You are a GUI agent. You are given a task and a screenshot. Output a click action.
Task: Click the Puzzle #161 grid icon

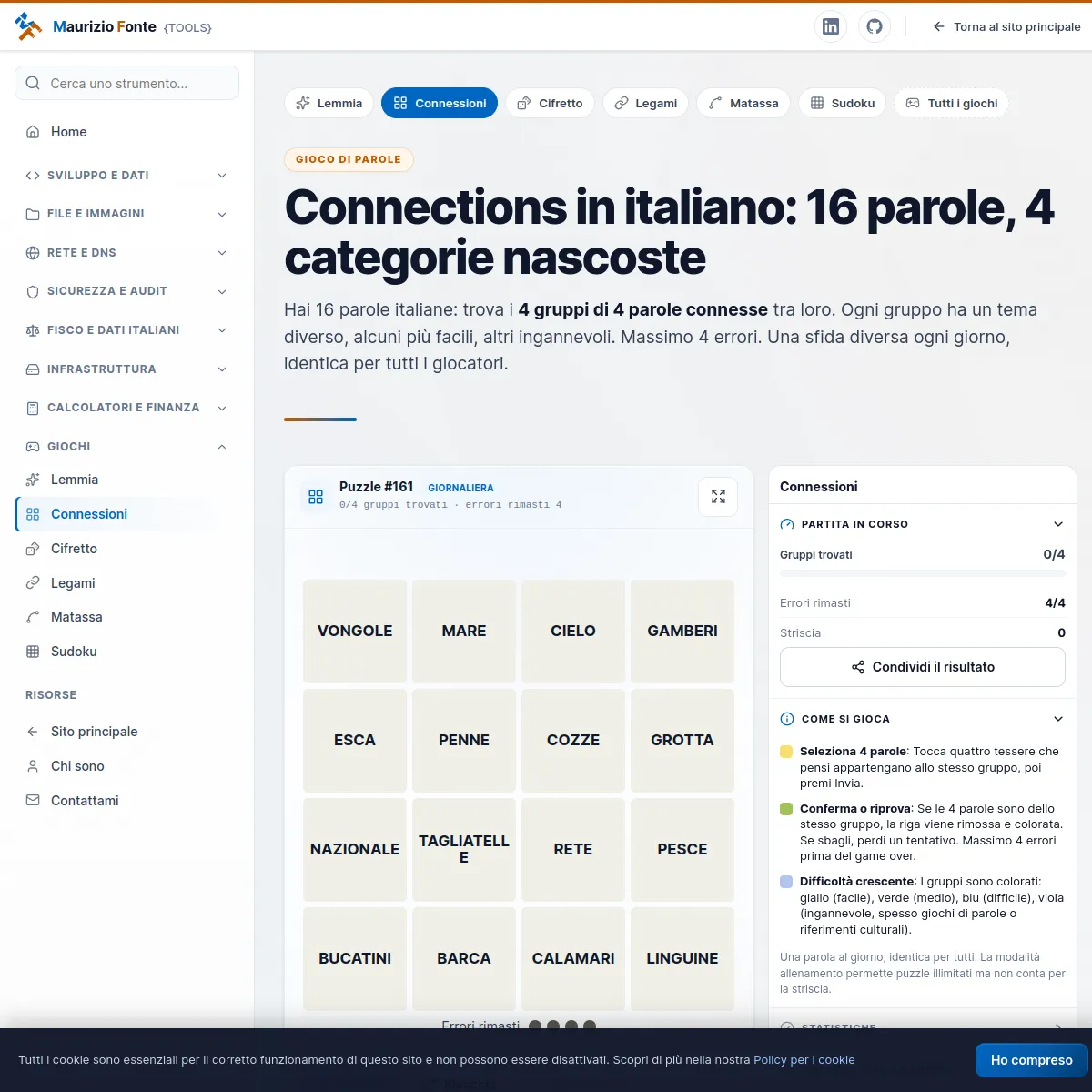point(316,497)
